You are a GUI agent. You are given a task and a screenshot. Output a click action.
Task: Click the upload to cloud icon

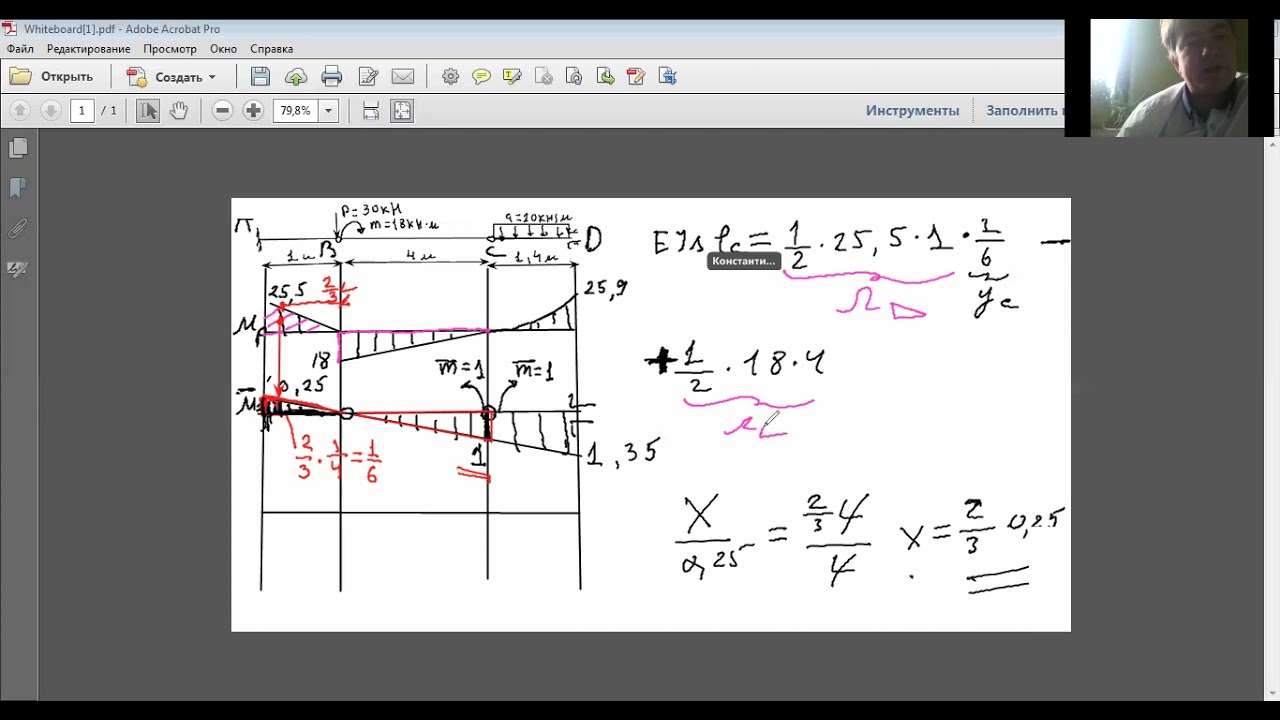[296, 77]
